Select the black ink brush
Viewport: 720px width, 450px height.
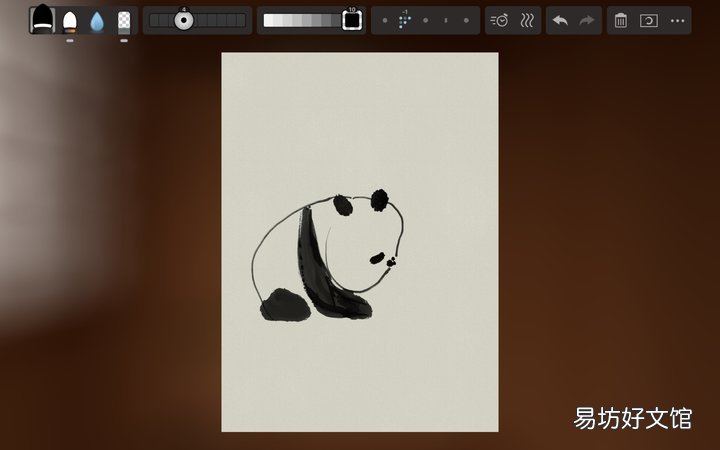pos(43,20)
